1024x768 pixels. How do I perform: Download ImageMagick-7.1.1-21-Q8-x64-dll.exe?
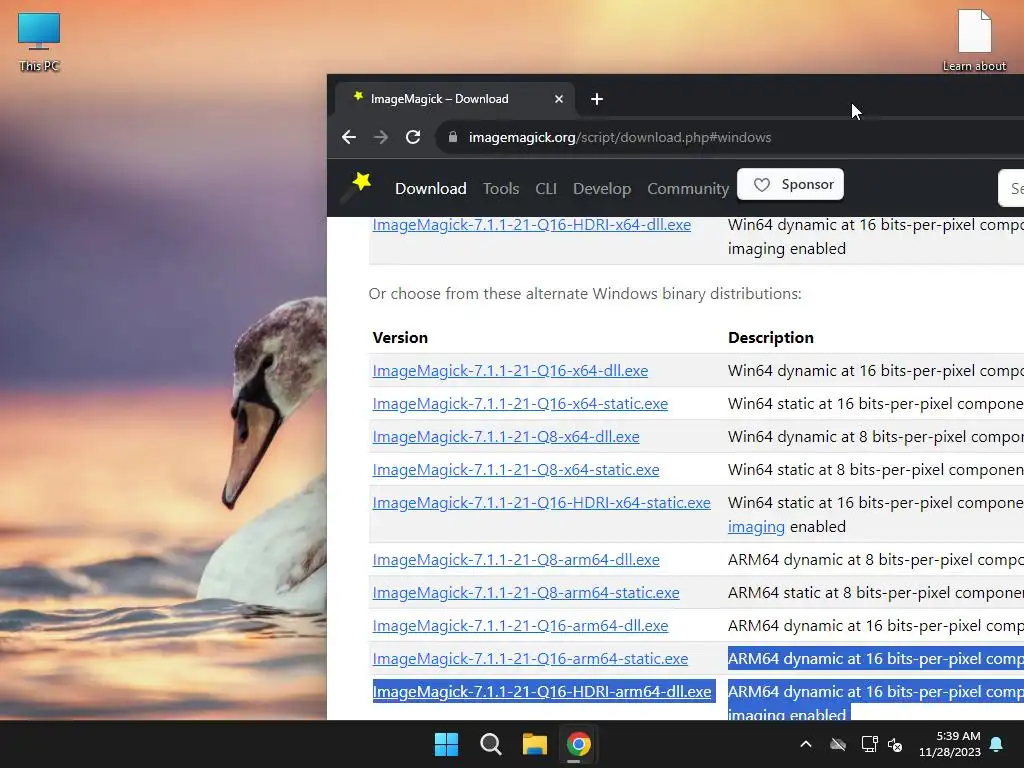point(505,437)
